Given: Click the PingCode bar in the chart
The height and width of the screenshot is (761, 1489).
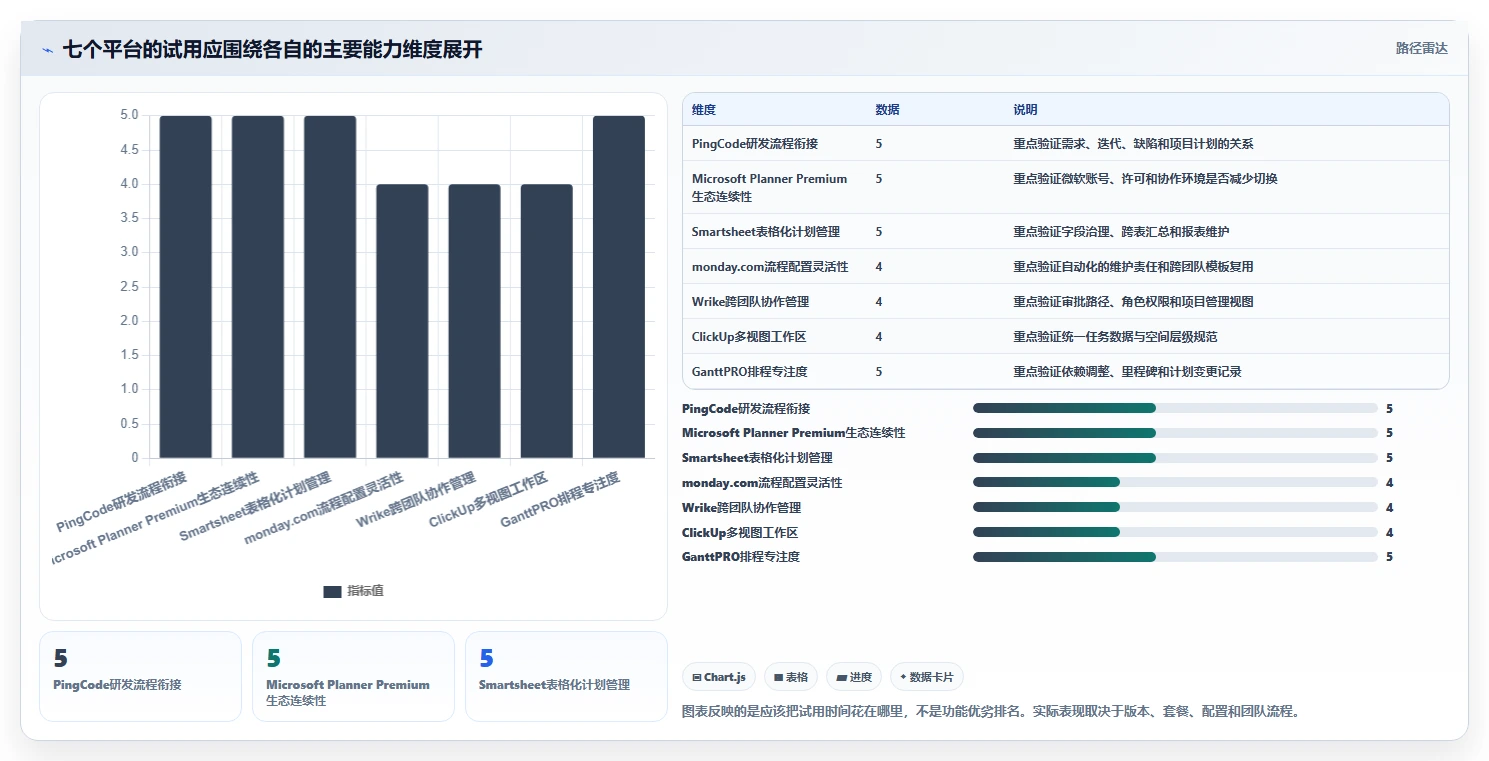Looking at the screenshot, I should click(186, 287).
